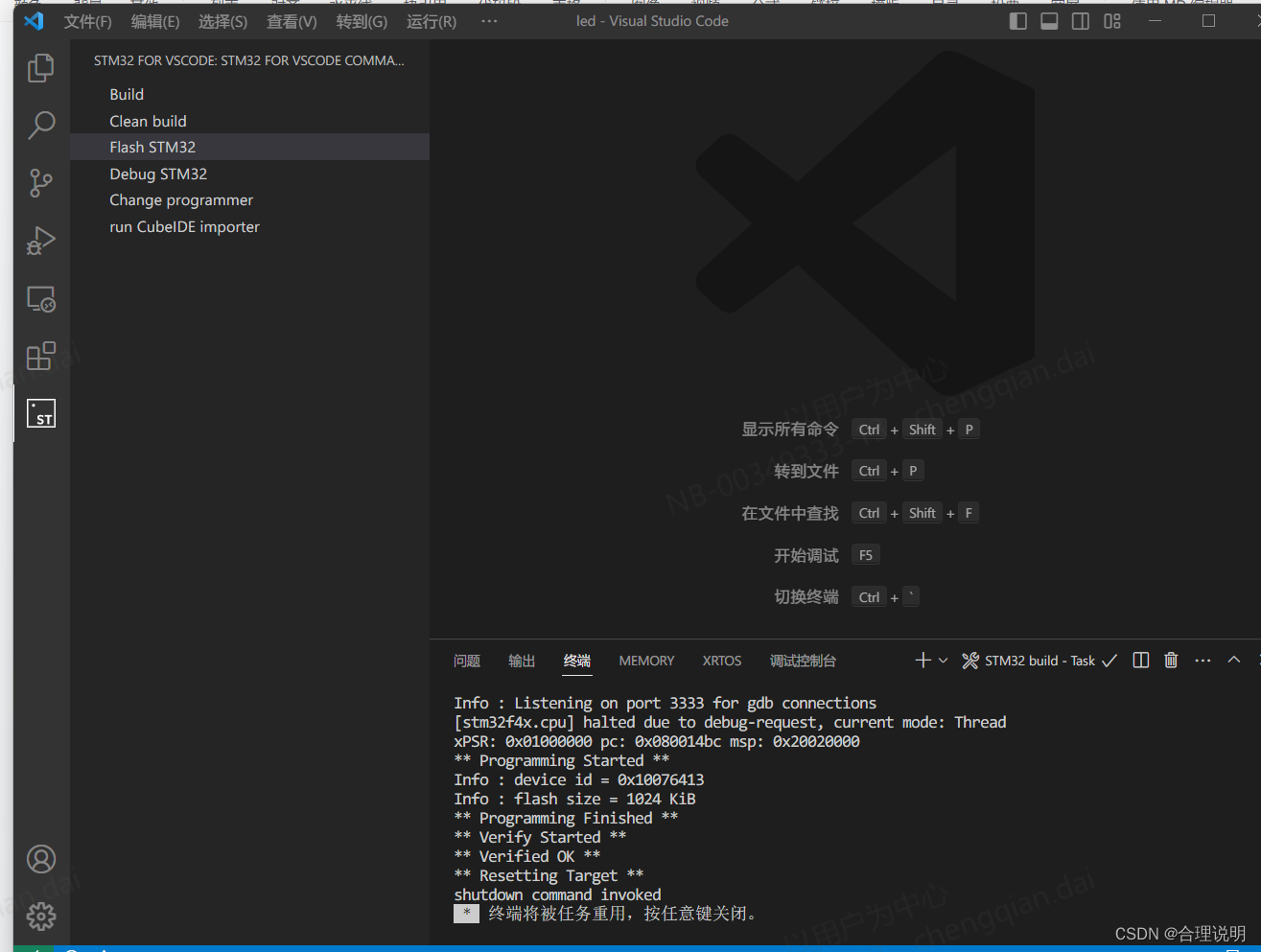This screenshot has width=1261, height=952.
Task: Open the 编辑(E) menu
Action: coord(155,21)
